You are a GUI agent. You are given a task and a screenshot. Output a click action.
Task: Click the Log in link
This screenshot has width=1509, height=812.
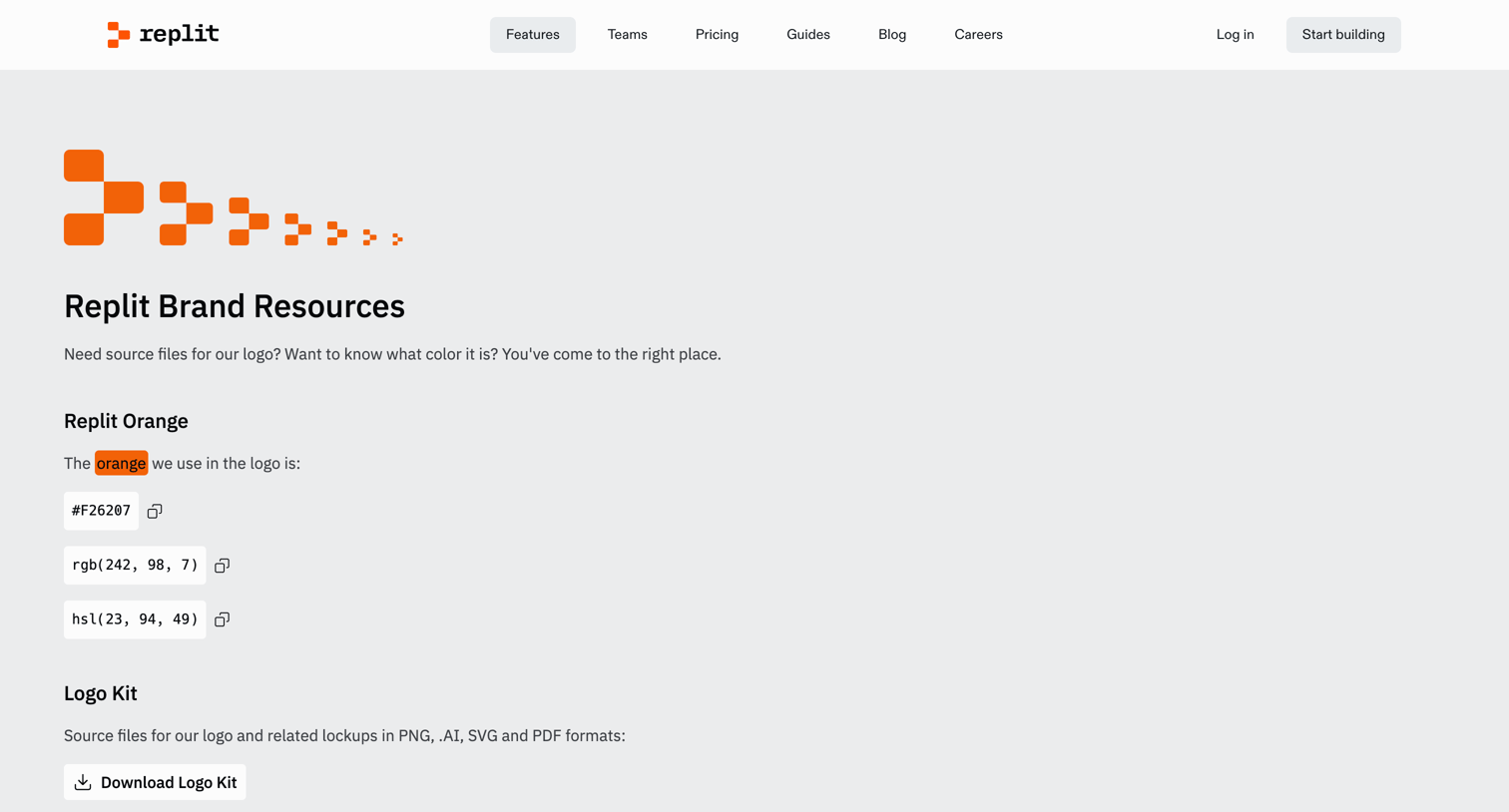[x=1236, y=35]
